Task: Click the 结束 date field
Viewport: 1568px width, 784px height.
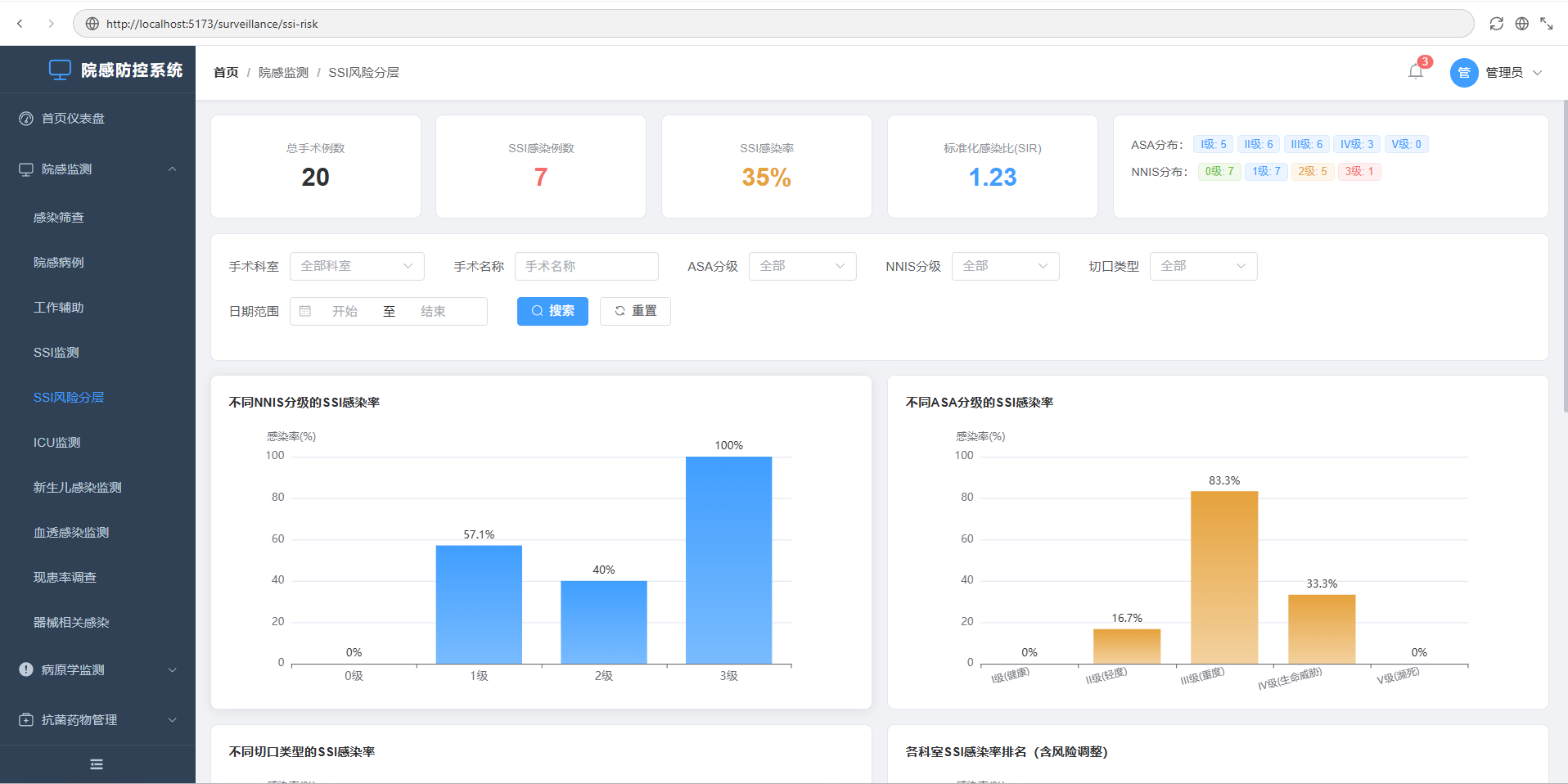Action: coord(433,311)
